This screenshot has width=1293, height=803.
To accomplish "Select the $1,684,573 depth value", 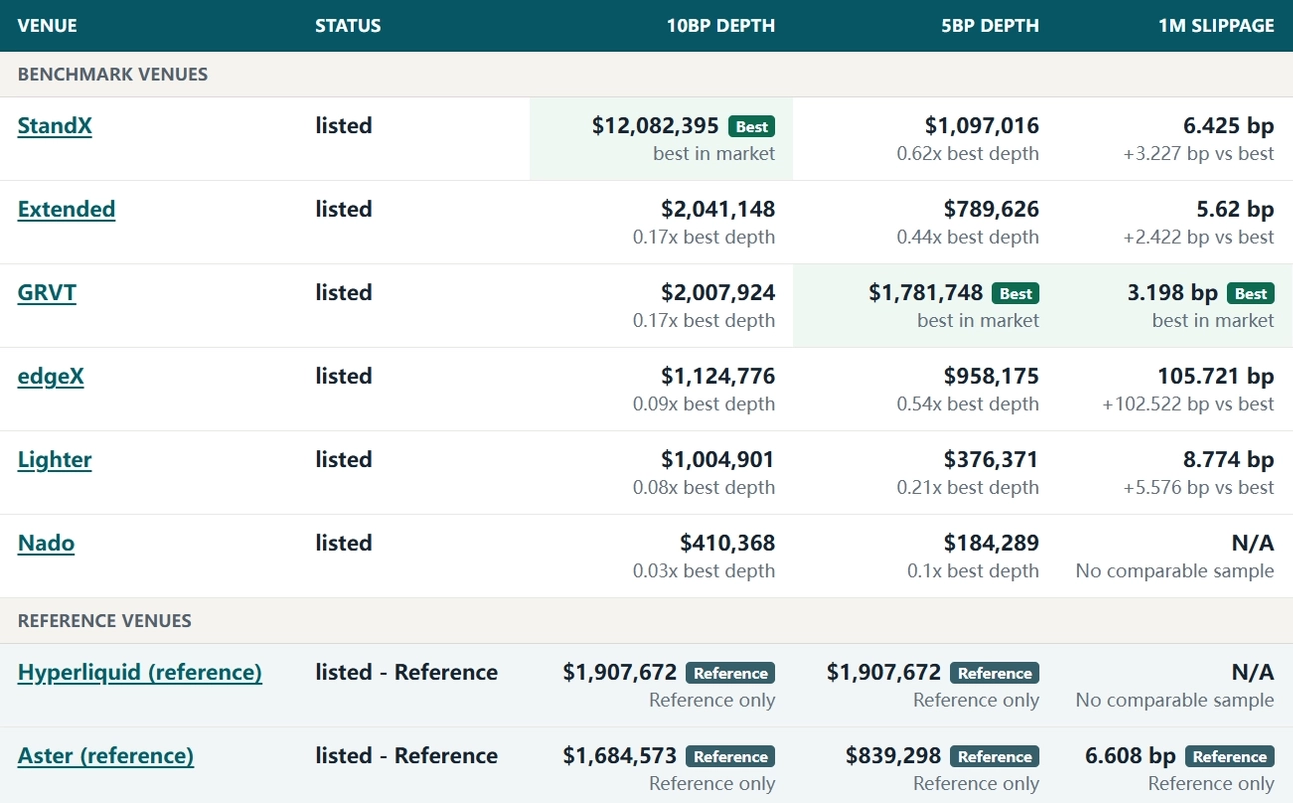I will click(620, 756).
